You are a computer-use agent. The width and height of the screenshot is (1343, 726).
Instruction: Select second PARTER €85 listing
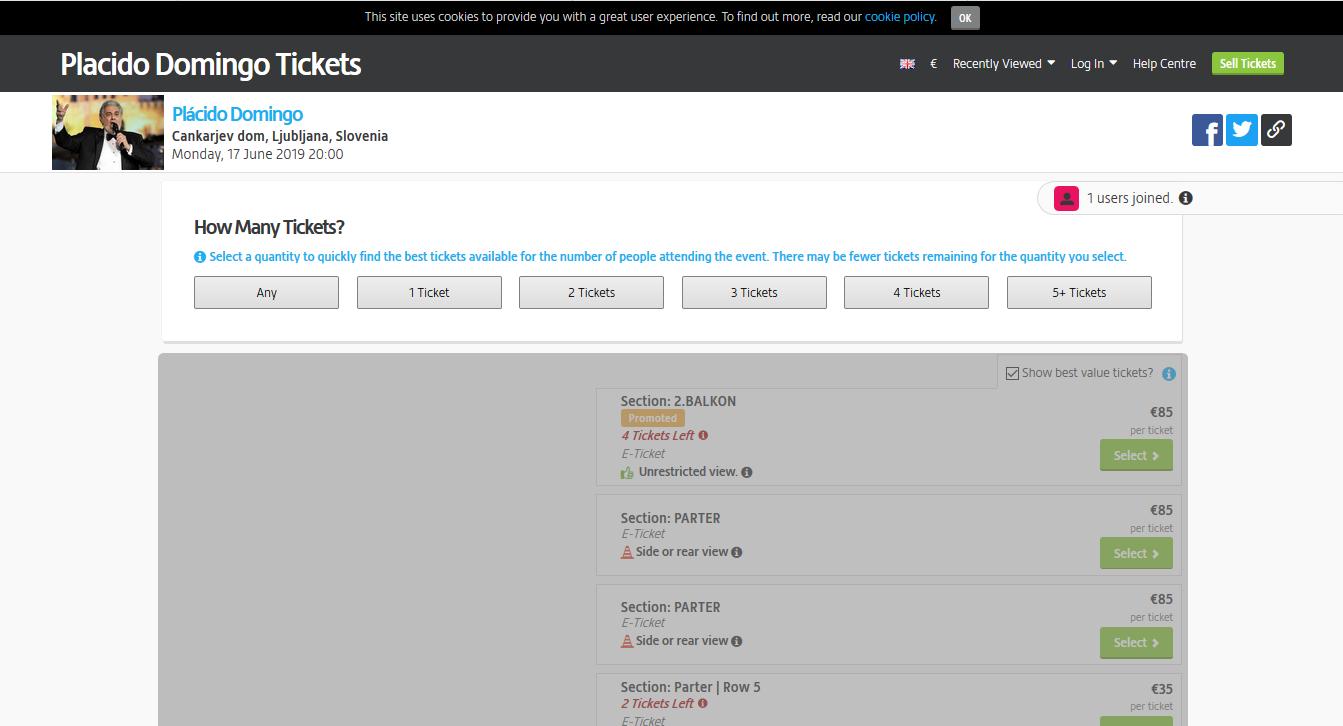1136,642
